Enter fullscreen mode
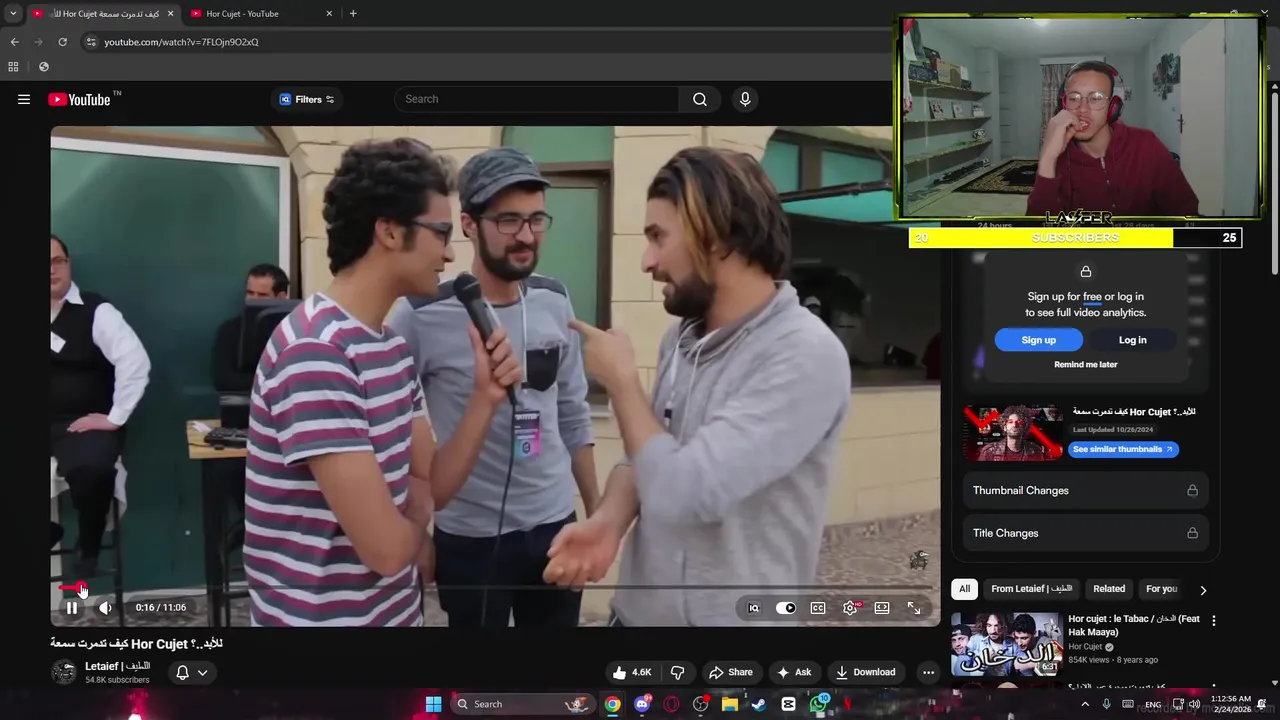Image resolution: width=1280 pixels, height=720 pixels. click(x=914, y=608)
